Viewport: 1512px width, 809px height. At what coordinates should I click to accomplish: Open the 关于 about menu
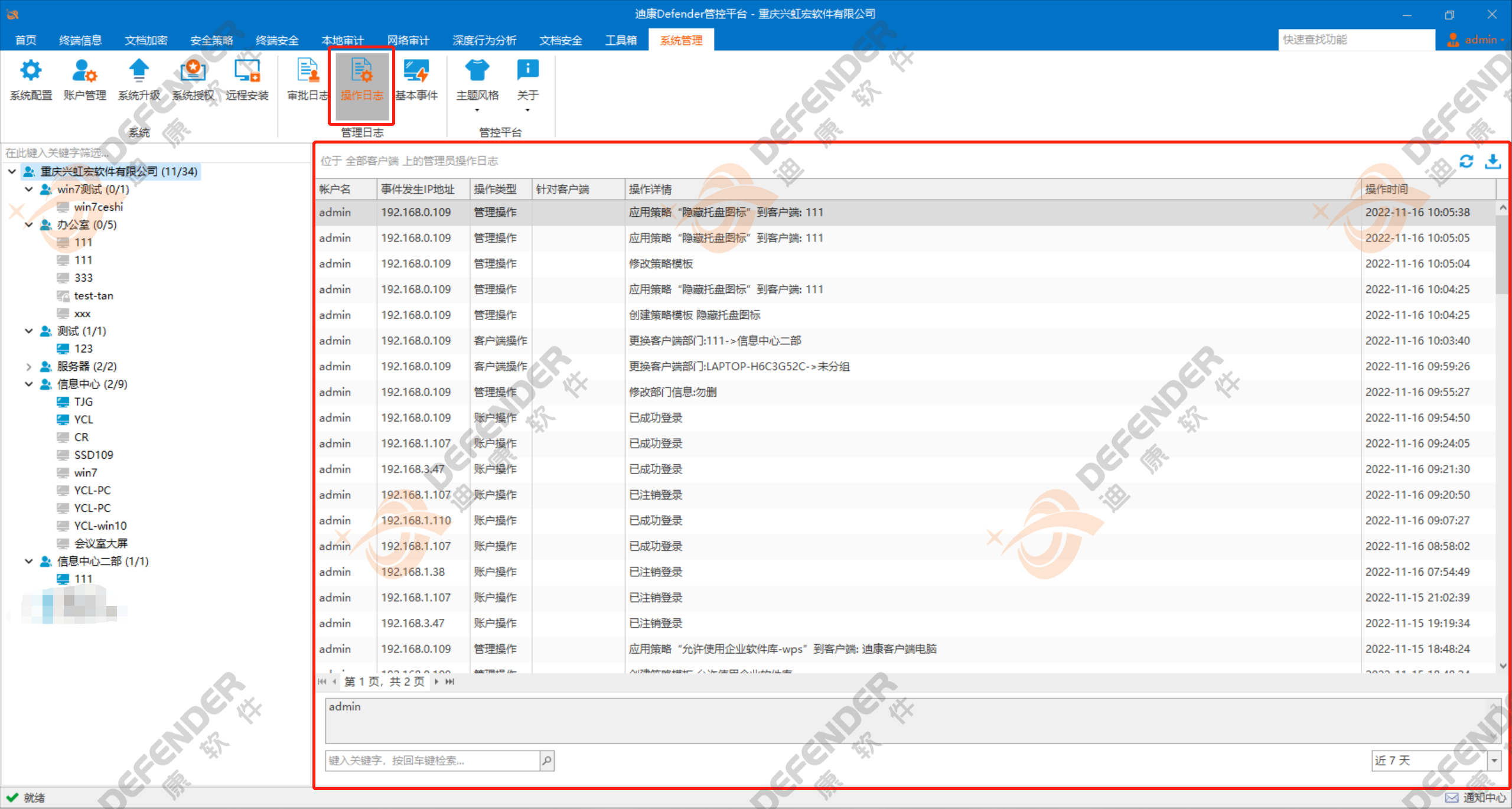point(527,84)
